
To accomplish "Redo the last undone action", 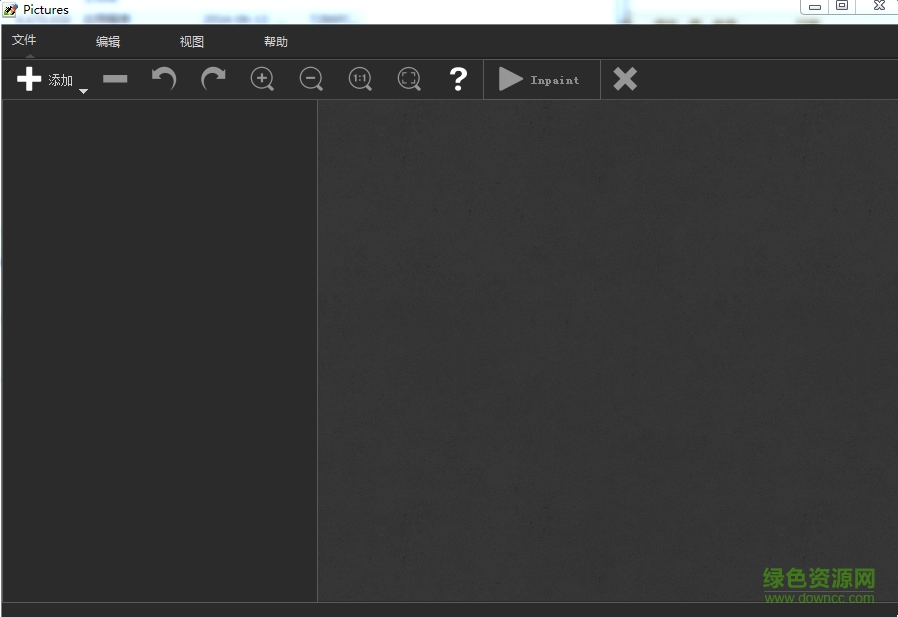I will tap(213, 79).
